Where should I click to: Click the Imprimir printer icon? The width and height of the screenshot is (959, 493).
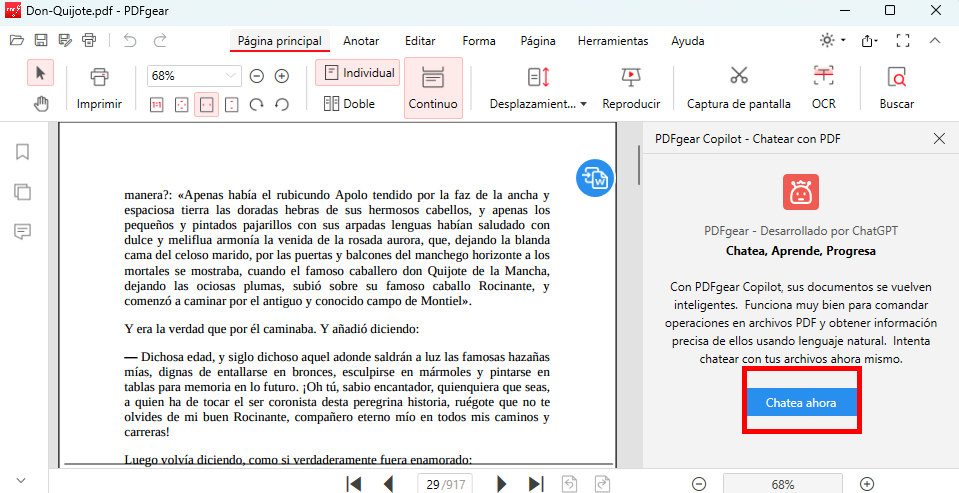[x=99, y=76]
